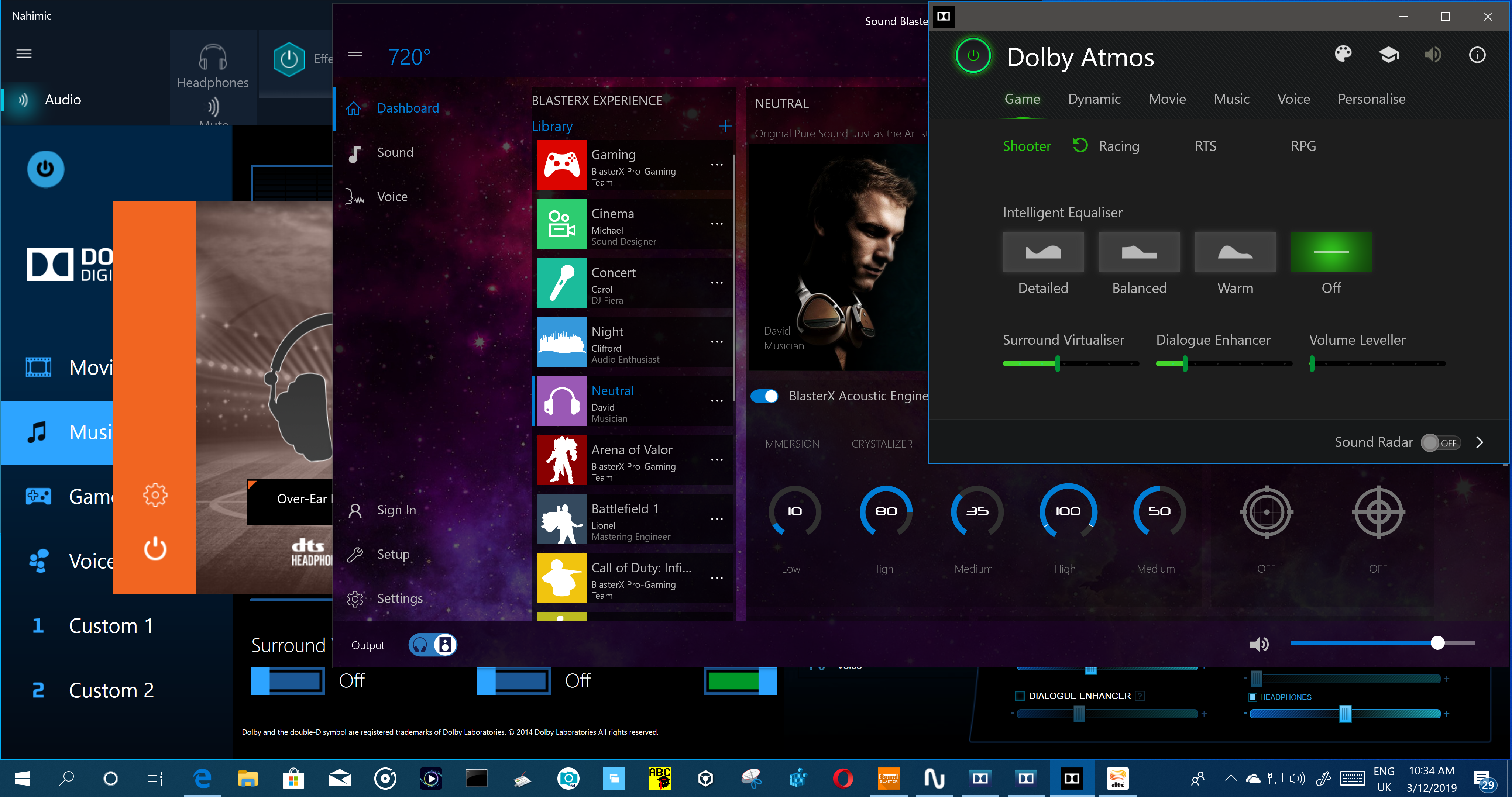The image size is (1512, 797).
Task: Expand Sound Radar settings chevron
Action: point(1480,442)
